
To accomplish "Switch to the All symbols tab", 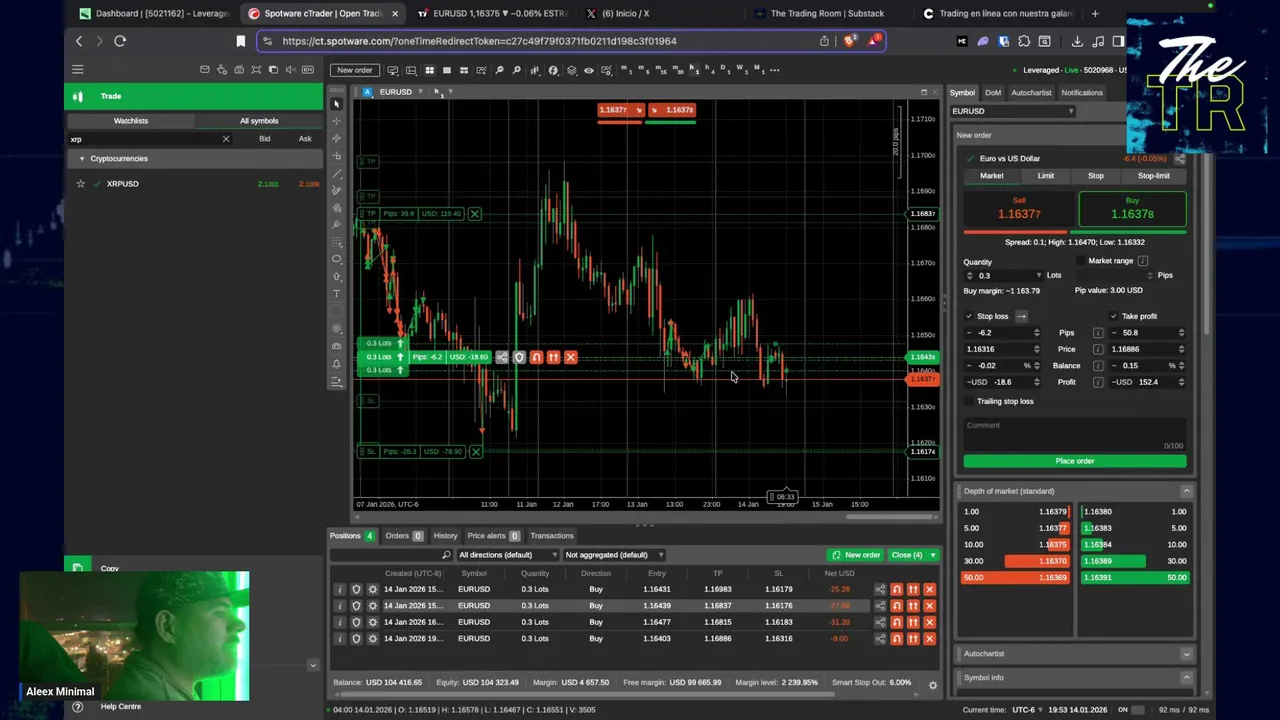I will pyautogui.click(x=259, y=120).
